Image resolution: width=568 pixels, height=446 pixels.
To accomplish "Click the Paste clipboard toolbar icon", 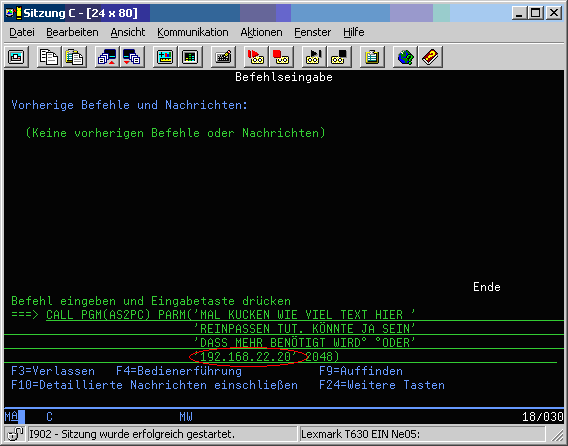I will pyautogui.click(x=74, y=57).
